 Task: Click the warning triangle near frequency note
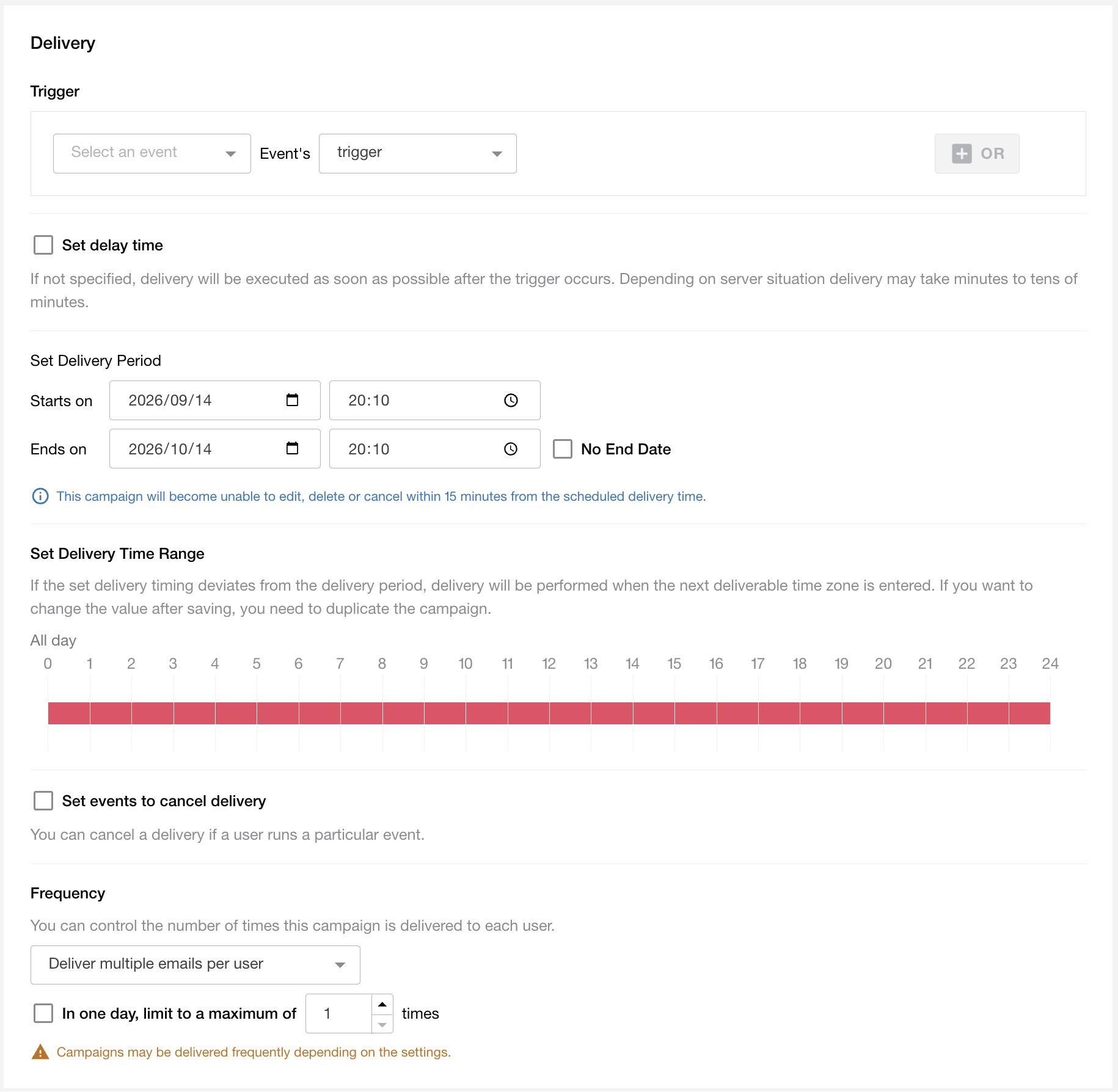tap(40, 1052)
